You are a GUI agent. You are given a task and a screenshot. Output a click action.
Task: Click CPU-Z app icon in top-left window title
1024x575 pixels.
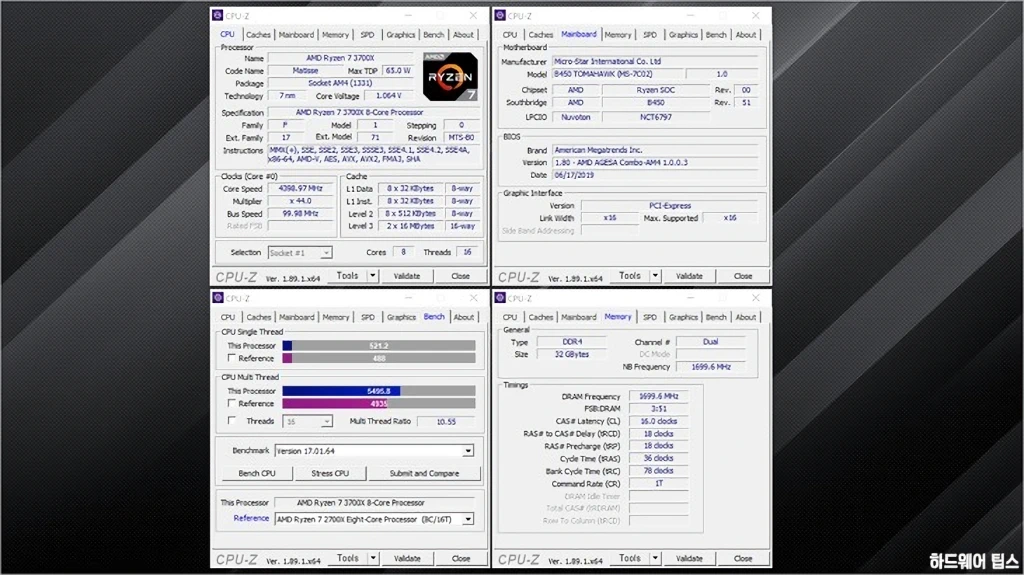pos(218,15)
